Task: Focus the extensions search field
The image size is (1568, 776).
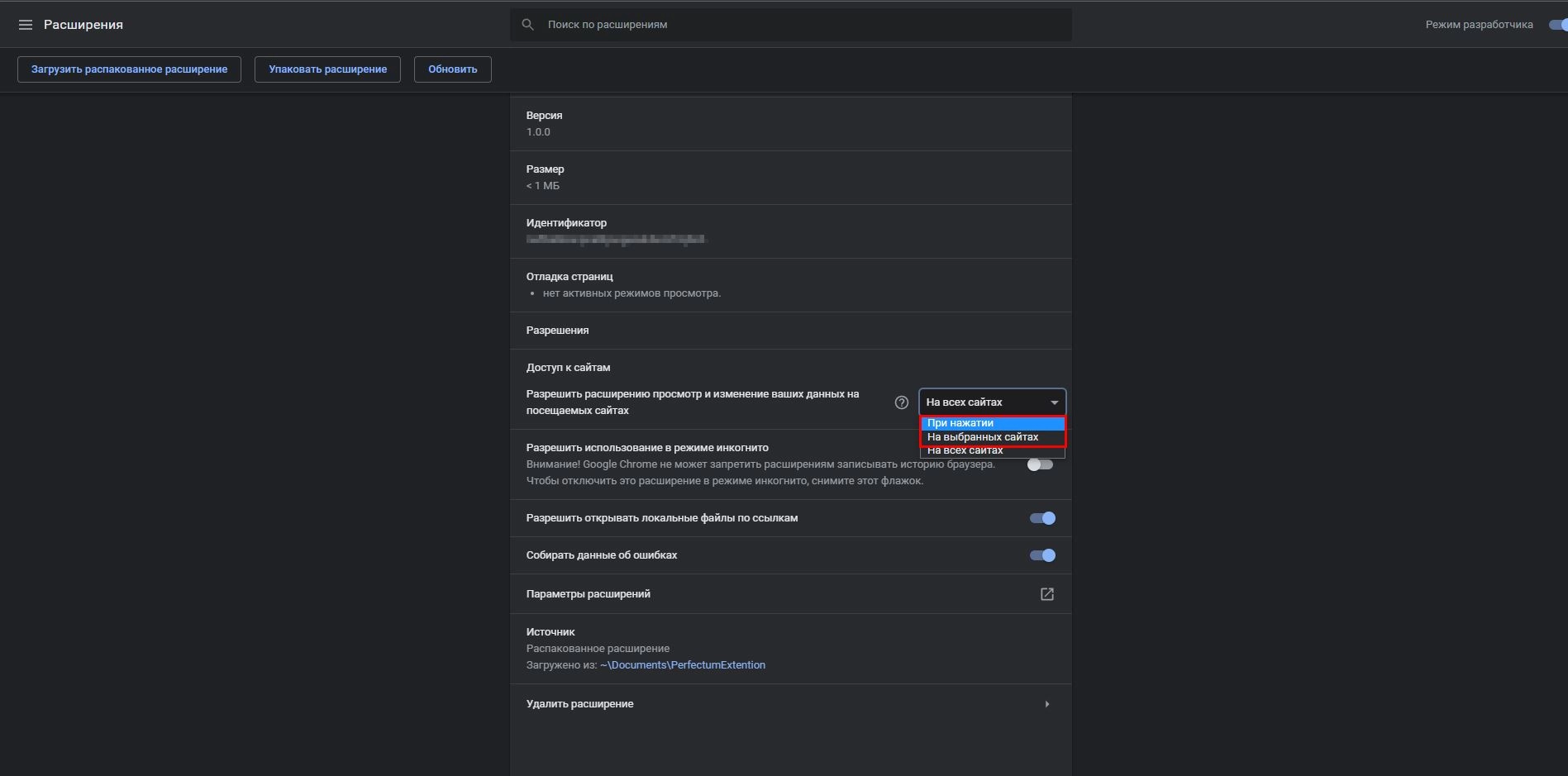Action: coord(790,25)
